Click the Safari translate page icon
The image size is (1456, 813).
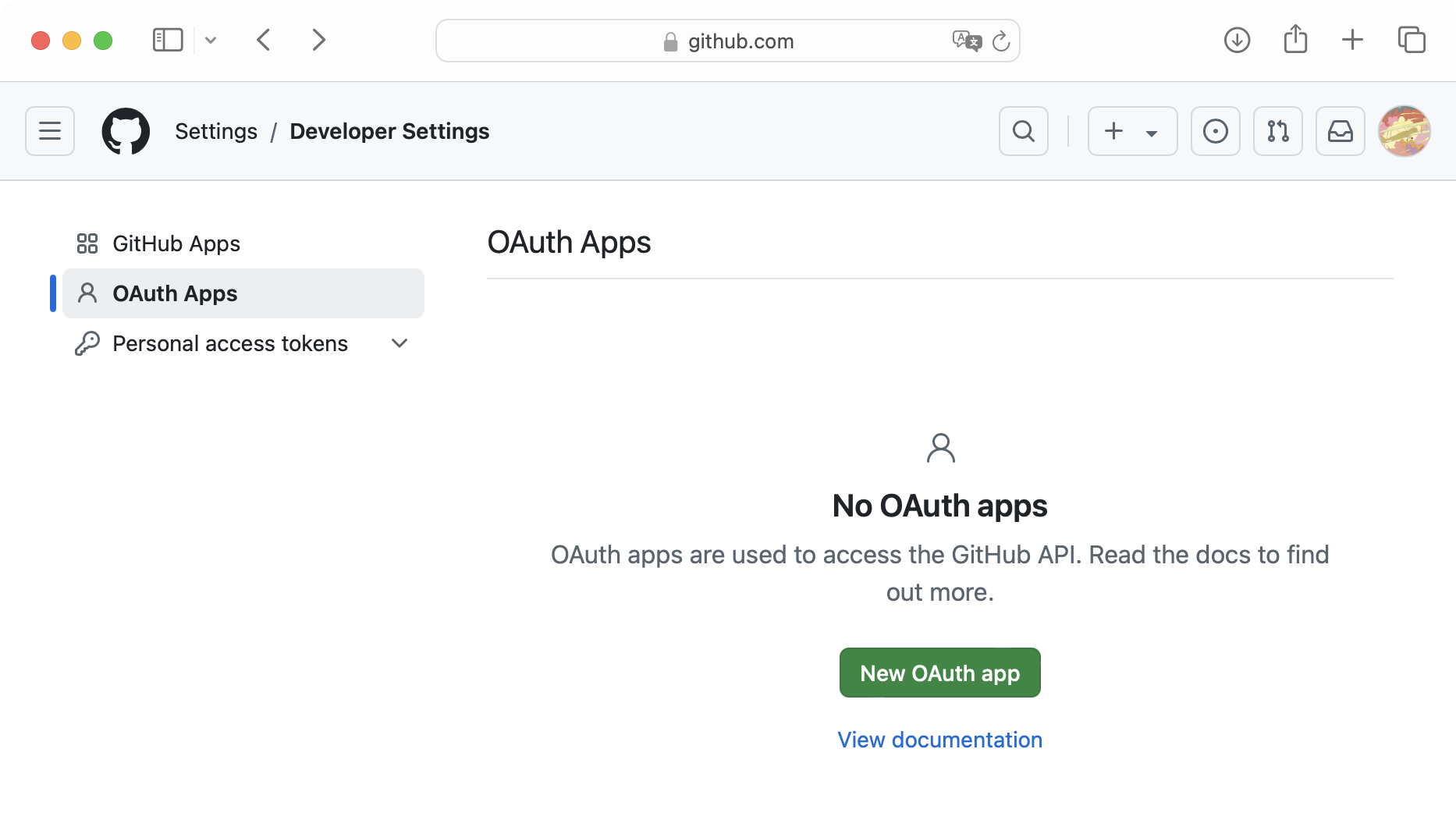click(966, 41)
